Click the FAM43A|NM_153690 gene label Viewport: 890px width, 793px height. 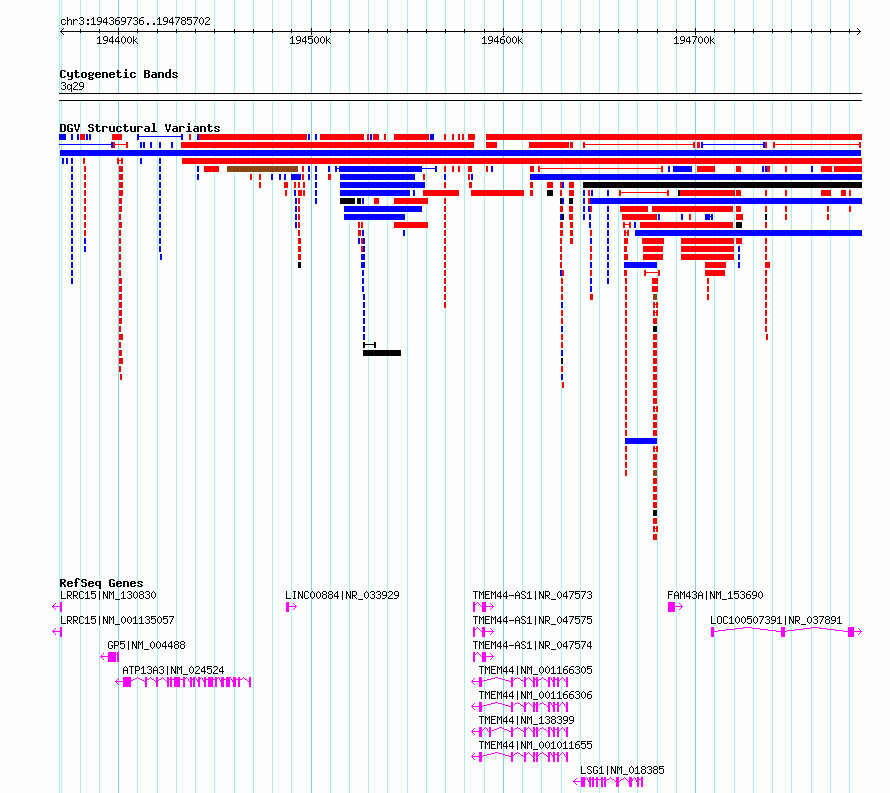tap(715, 595)
